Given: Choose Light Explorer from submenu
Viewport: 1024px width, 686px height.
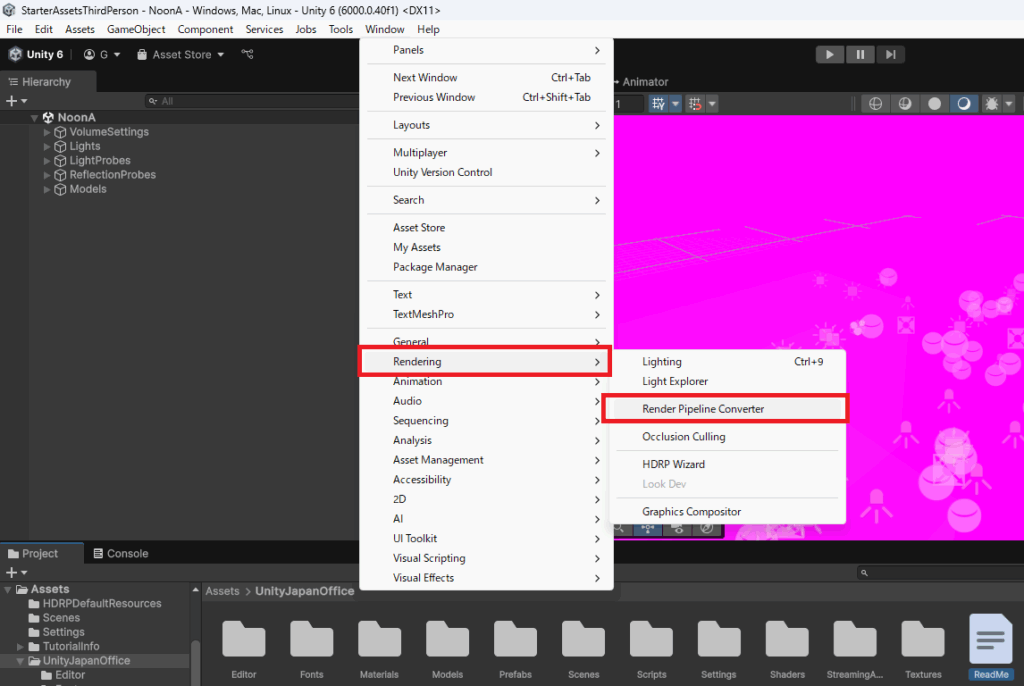Looking at the screenshot, I should (728, 382).
